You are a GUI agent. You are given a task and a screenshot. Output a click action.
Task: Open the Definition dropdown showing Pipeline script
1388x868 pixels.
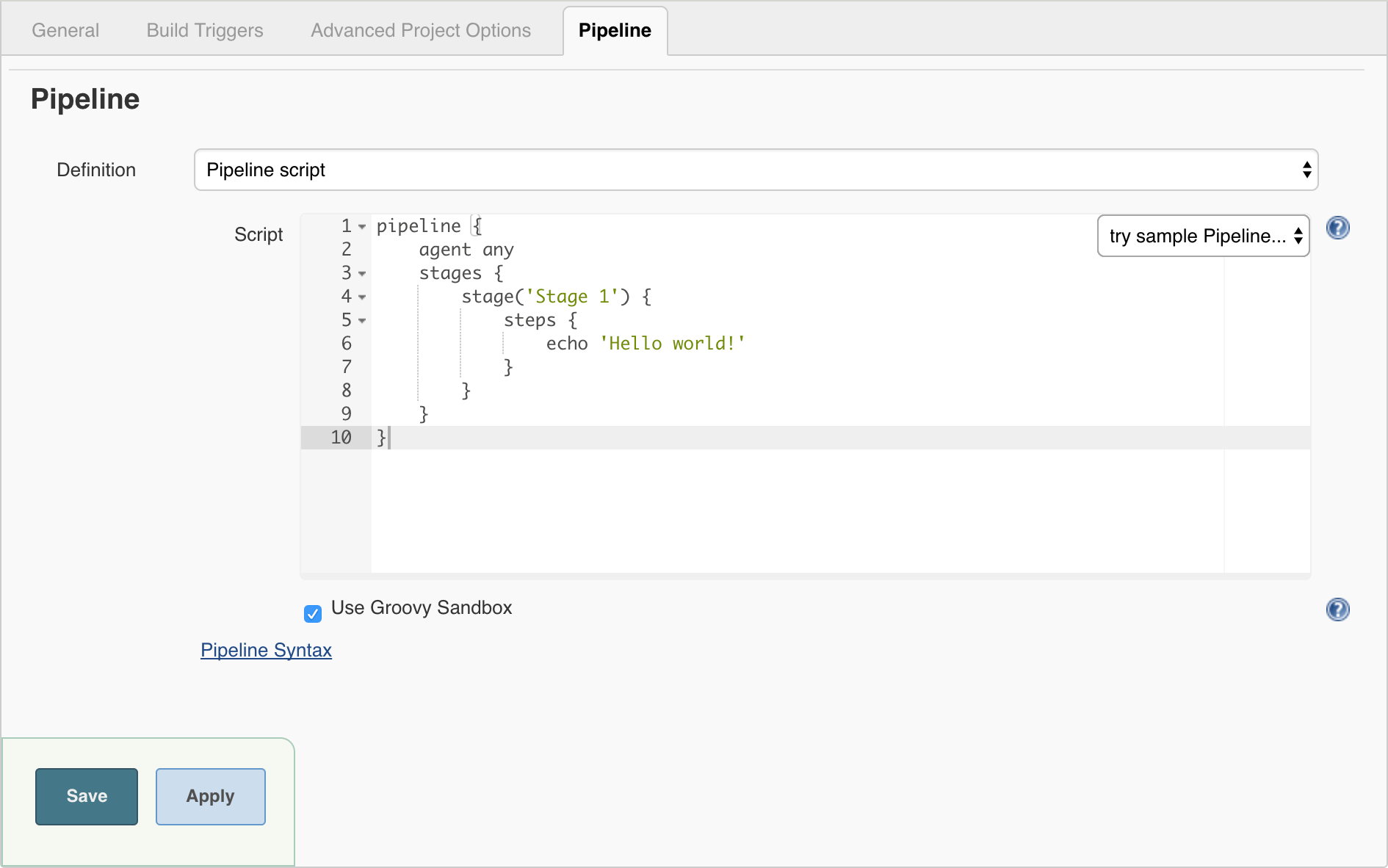click(x=756, y=170)
